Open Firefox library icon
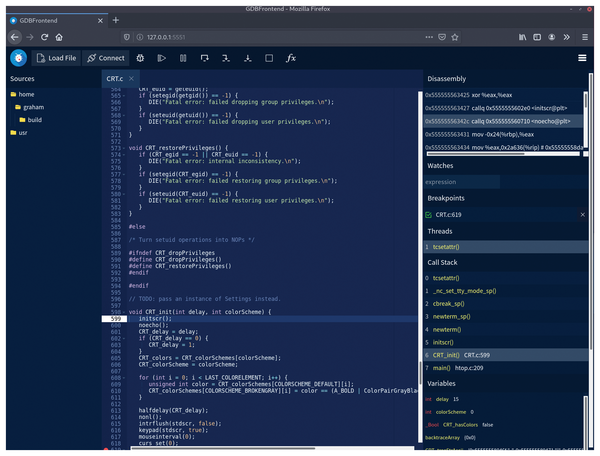The width and height of the screenshot is (600, 456). tap(522, 37)
